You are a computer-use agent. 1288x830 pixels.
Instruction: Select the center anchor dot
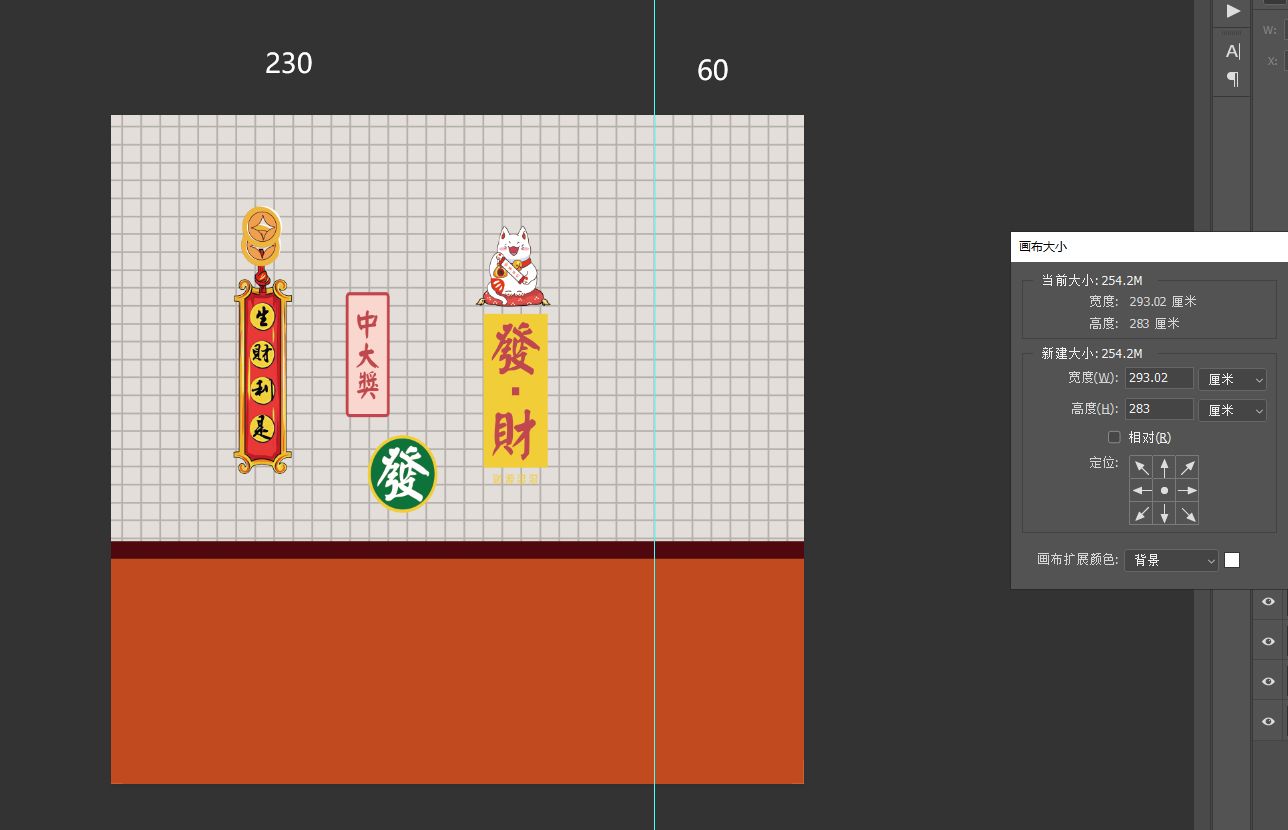click(1164, 491)
